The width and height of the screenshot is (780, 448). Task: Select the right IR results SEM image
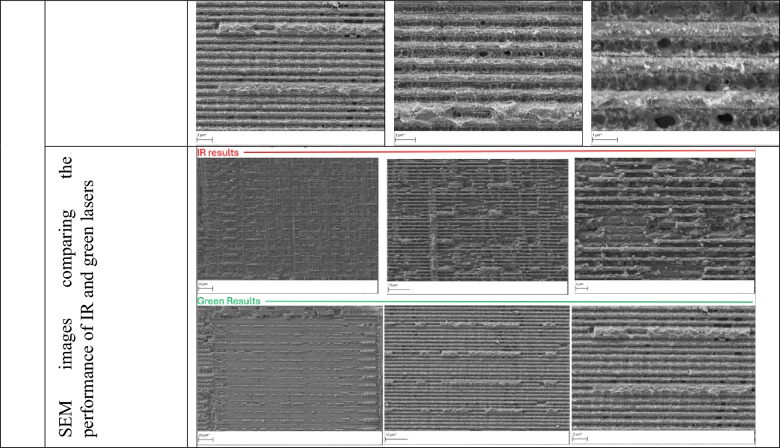(x=665, y=219)
